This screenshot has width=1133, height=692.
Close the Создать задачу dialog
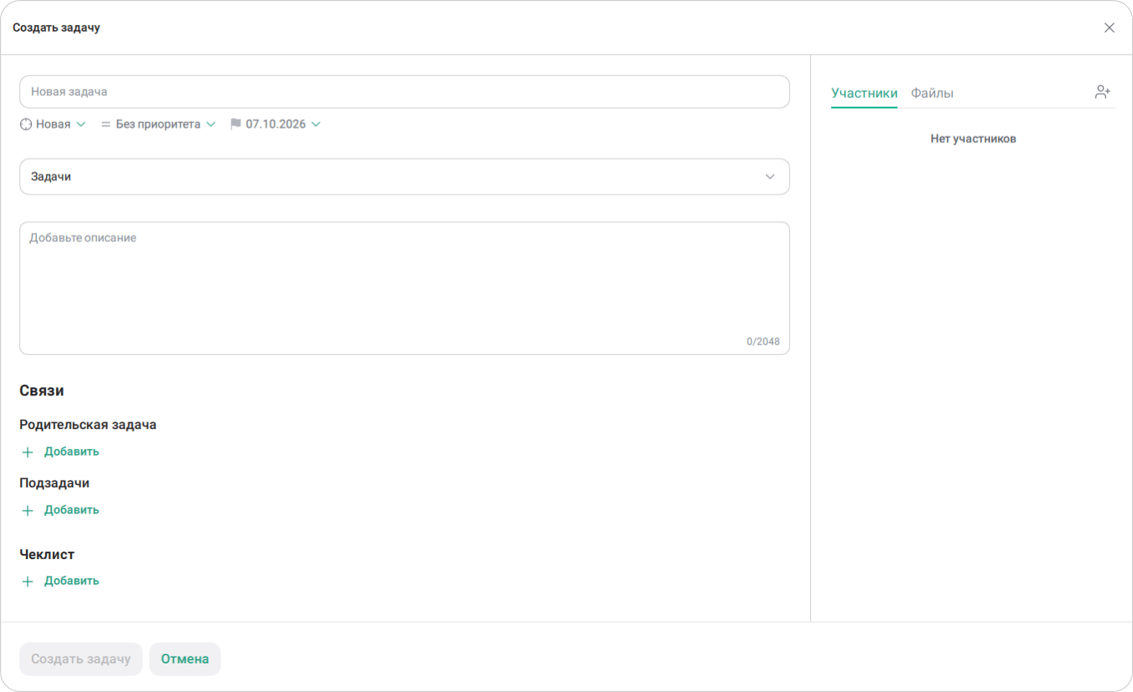1109,27
